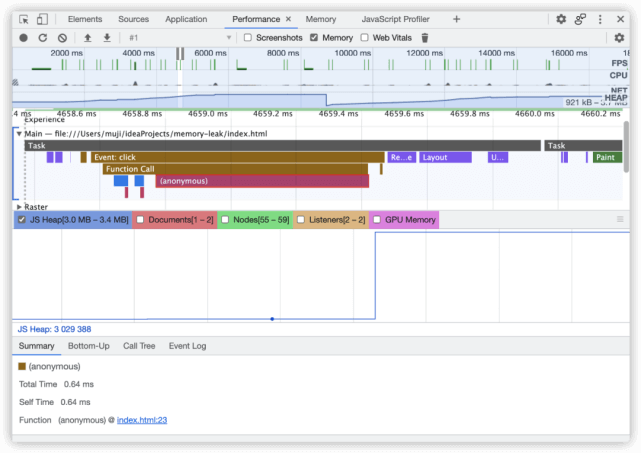Close the DevTools panel

tap(620, 19)
